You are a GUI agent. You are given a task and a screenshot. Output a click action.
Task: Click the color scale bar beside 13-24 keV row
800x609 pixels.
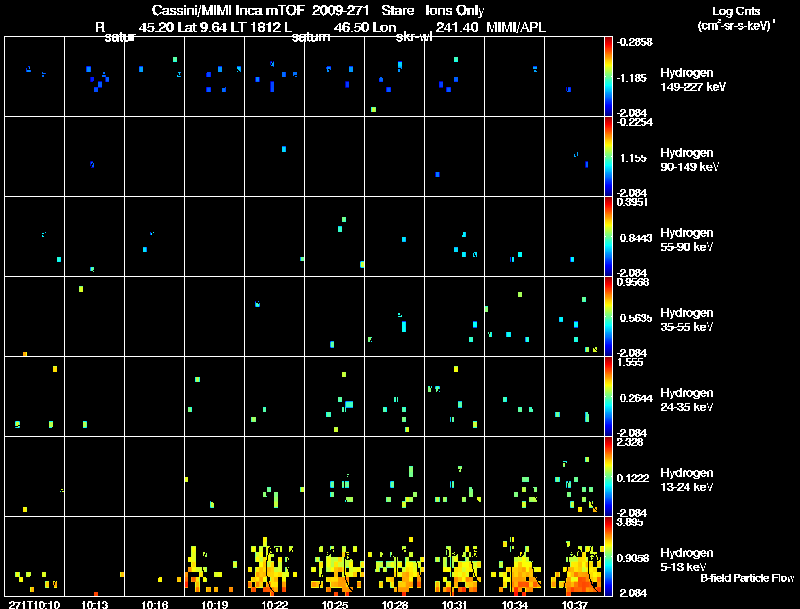[608, 477]
